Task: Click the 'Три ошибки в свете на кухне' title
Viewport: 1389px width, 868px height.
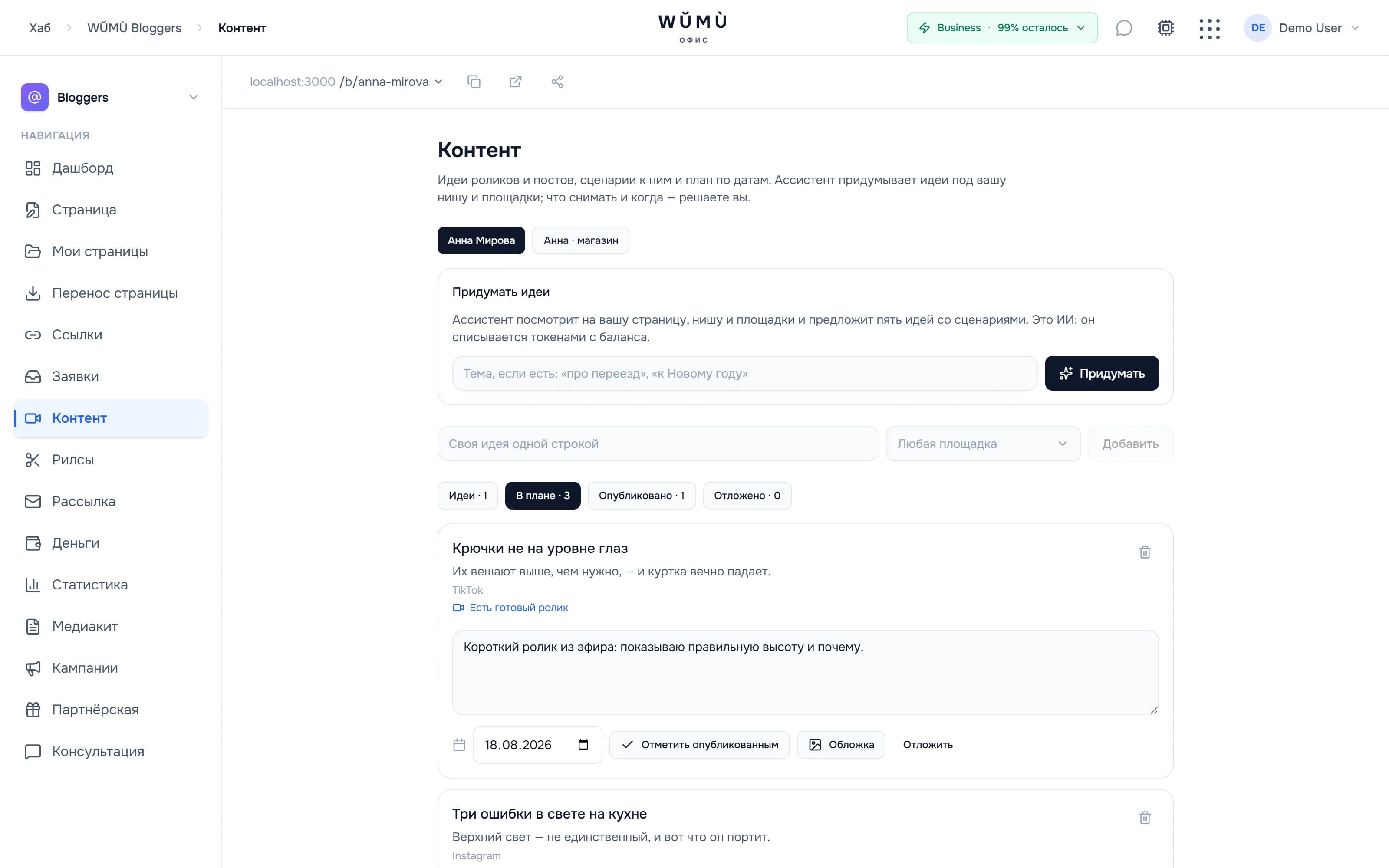Action: 549,813
